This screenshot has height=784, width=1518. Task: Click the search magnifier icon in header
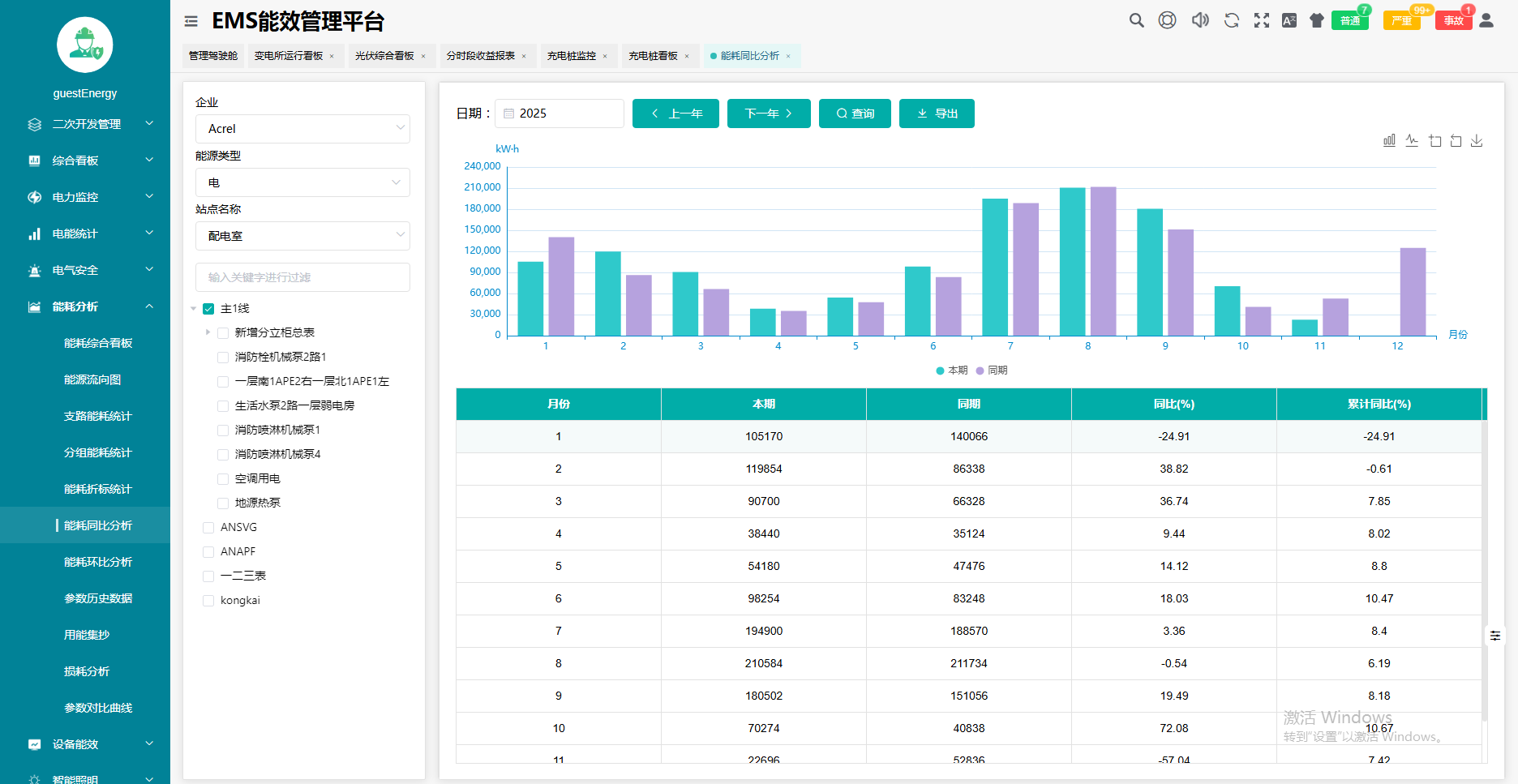pyautogui.click(x=1136, y=21)
